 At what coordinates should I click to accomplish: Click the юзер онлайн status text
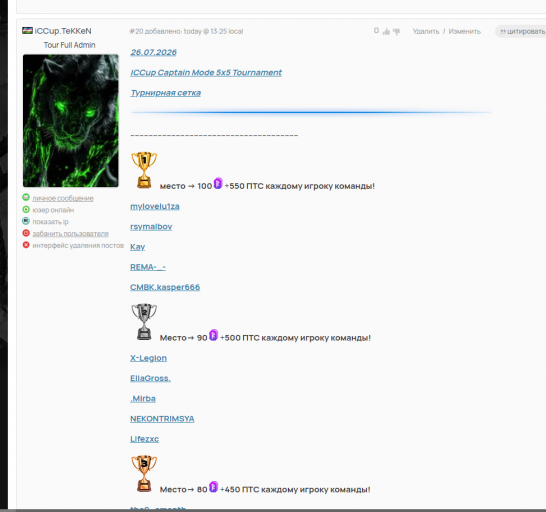53,210
